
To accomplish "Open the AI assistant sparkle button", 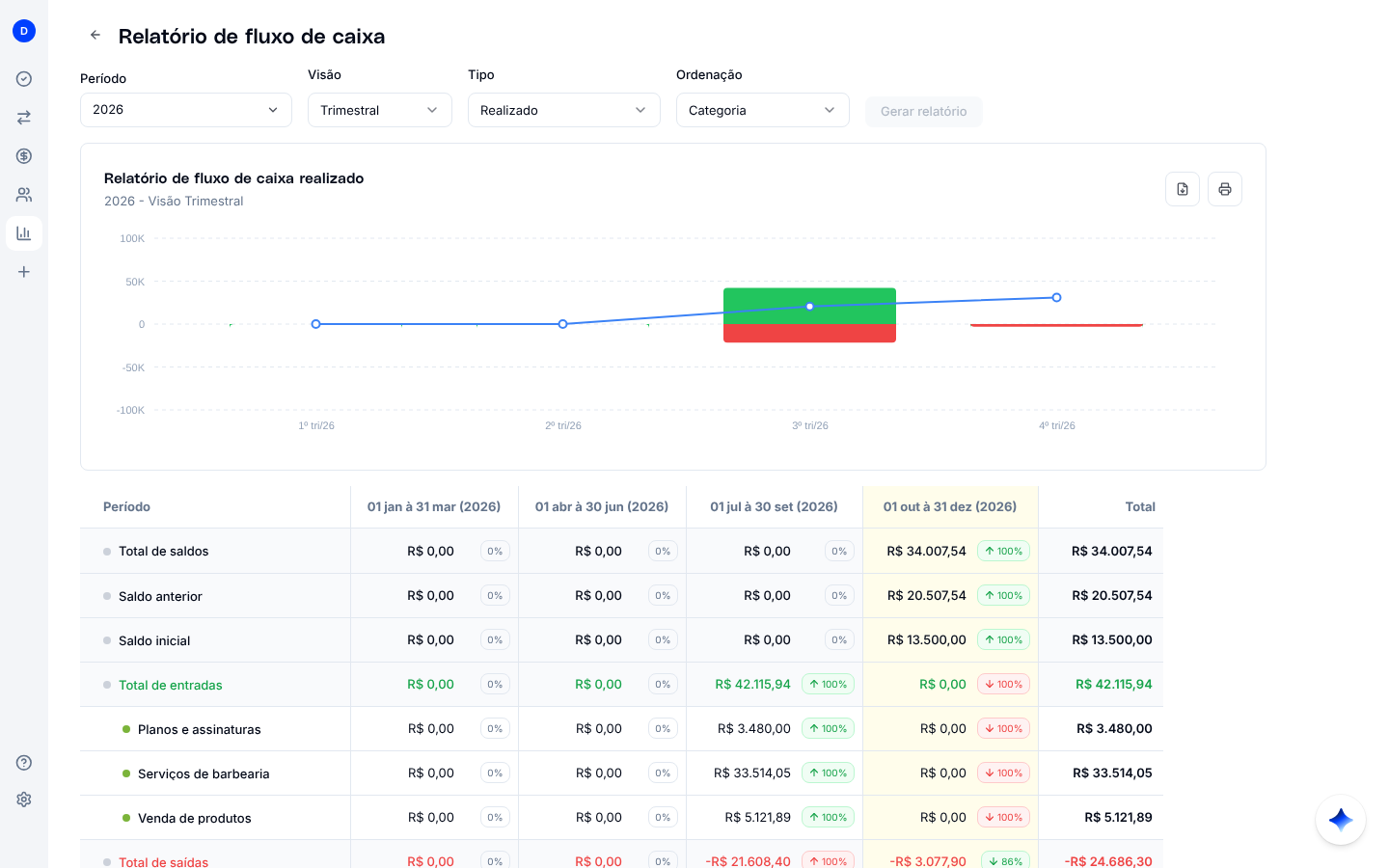I will click(1341, 820).
